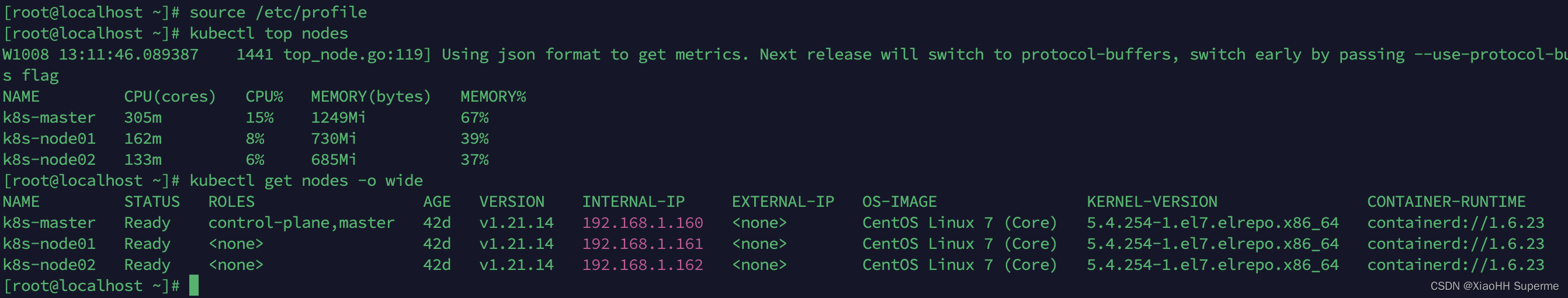
Task: Click the CPU(cores) column header
Action: click(x=170, y=96)
